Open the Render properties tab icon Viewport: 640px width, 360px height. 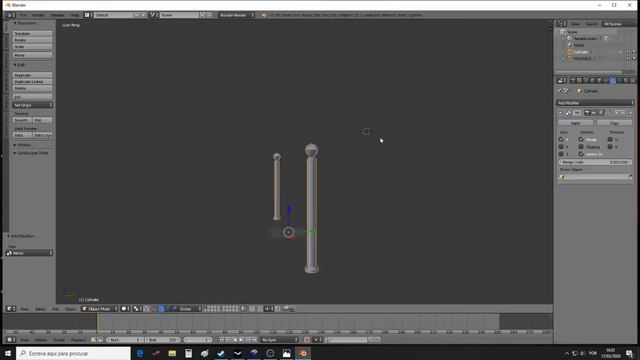coord(573,80)
